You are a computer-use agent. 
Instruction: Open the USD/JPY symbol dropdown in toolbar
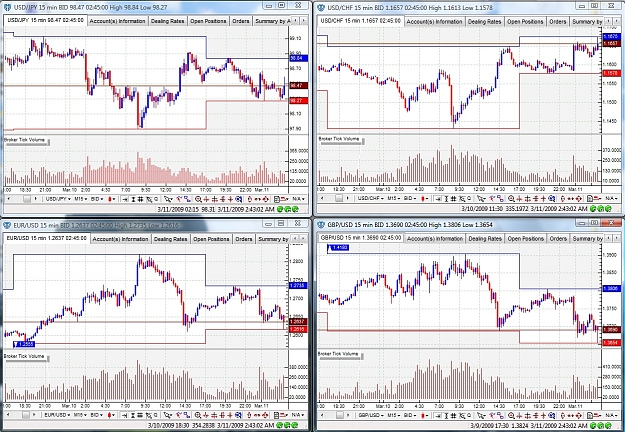[58, 199]
